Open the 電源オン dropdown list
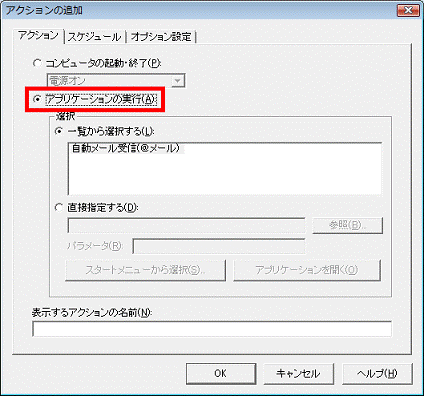 click(x=178, y=81)
